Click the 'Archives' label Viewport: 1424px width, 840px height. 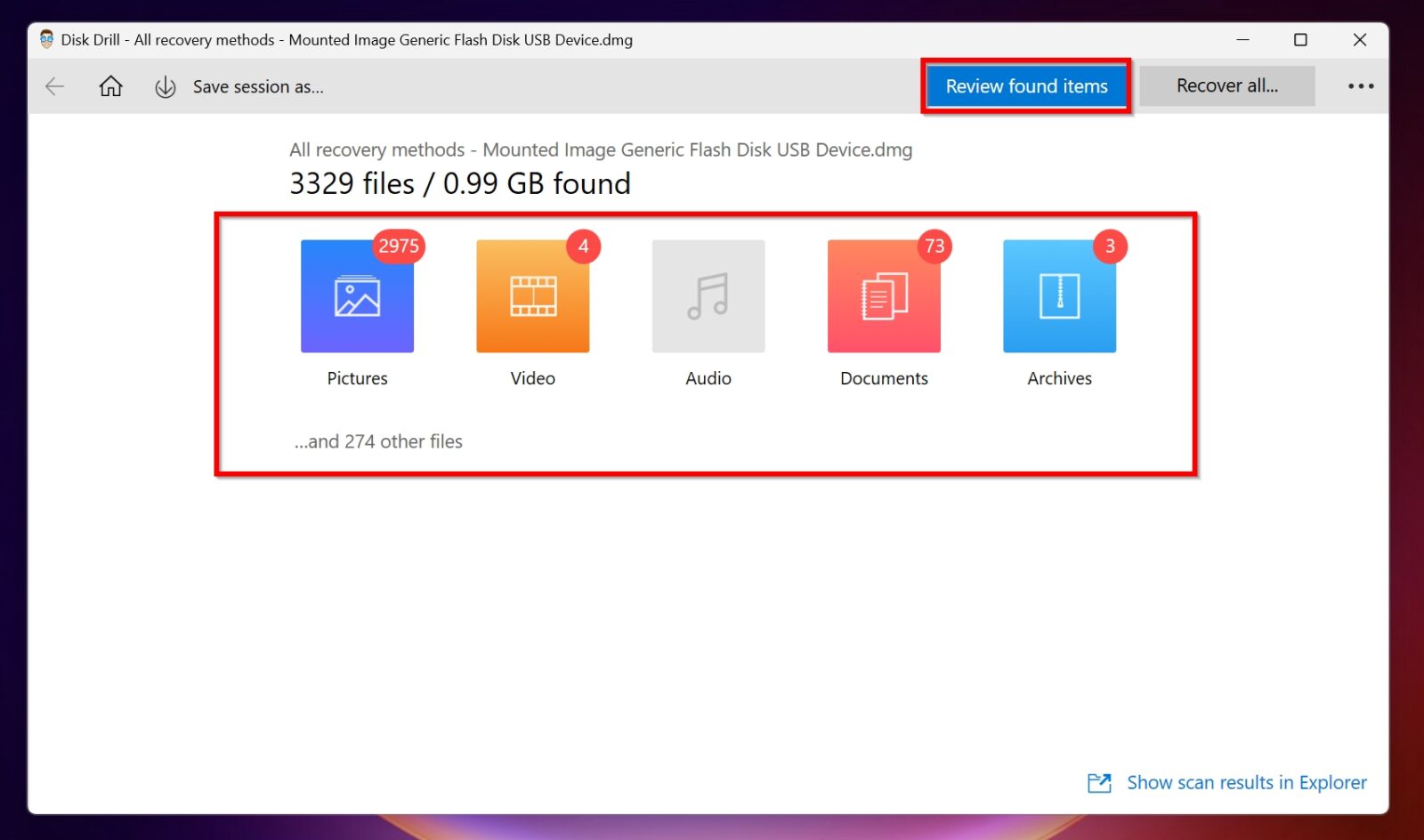[1059, 378]
